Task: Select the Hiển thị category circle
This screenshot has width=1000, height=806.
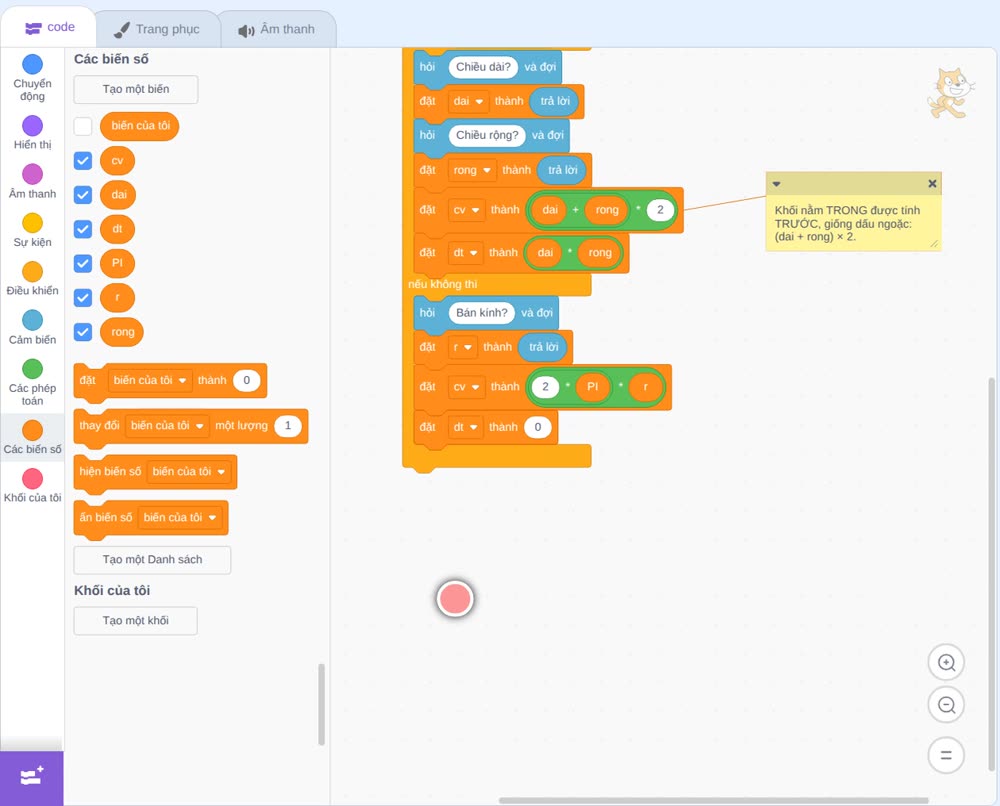Action: pyautogui.click(x=33, y=126)
